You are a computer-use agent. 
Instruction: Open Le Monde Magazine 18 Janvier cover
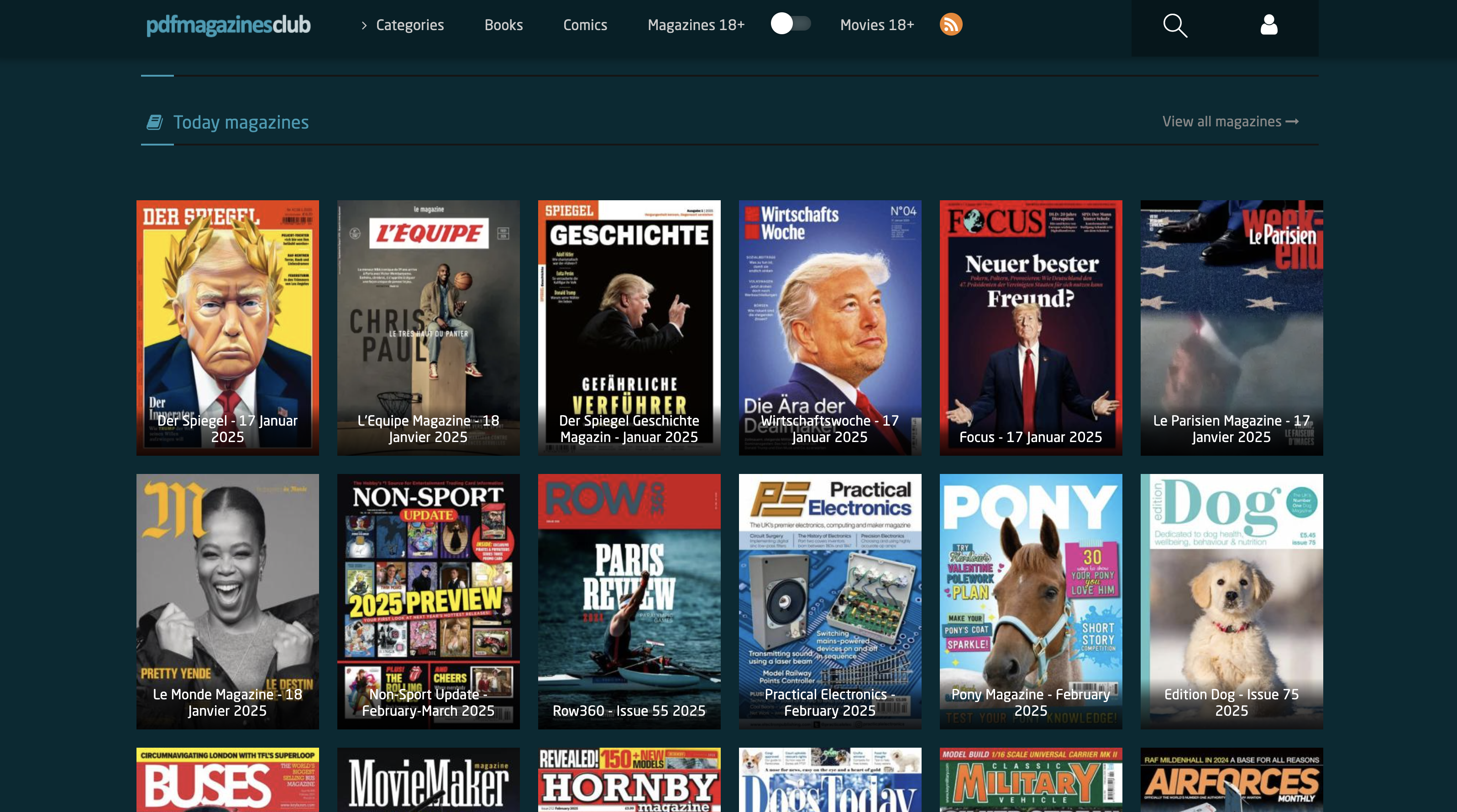tap(227, 602)
